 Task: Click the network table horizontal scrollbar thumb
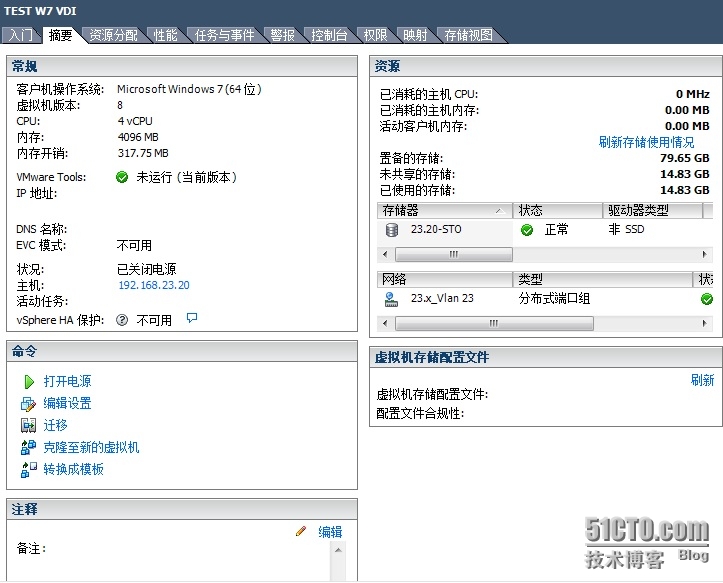click(494, 323)
